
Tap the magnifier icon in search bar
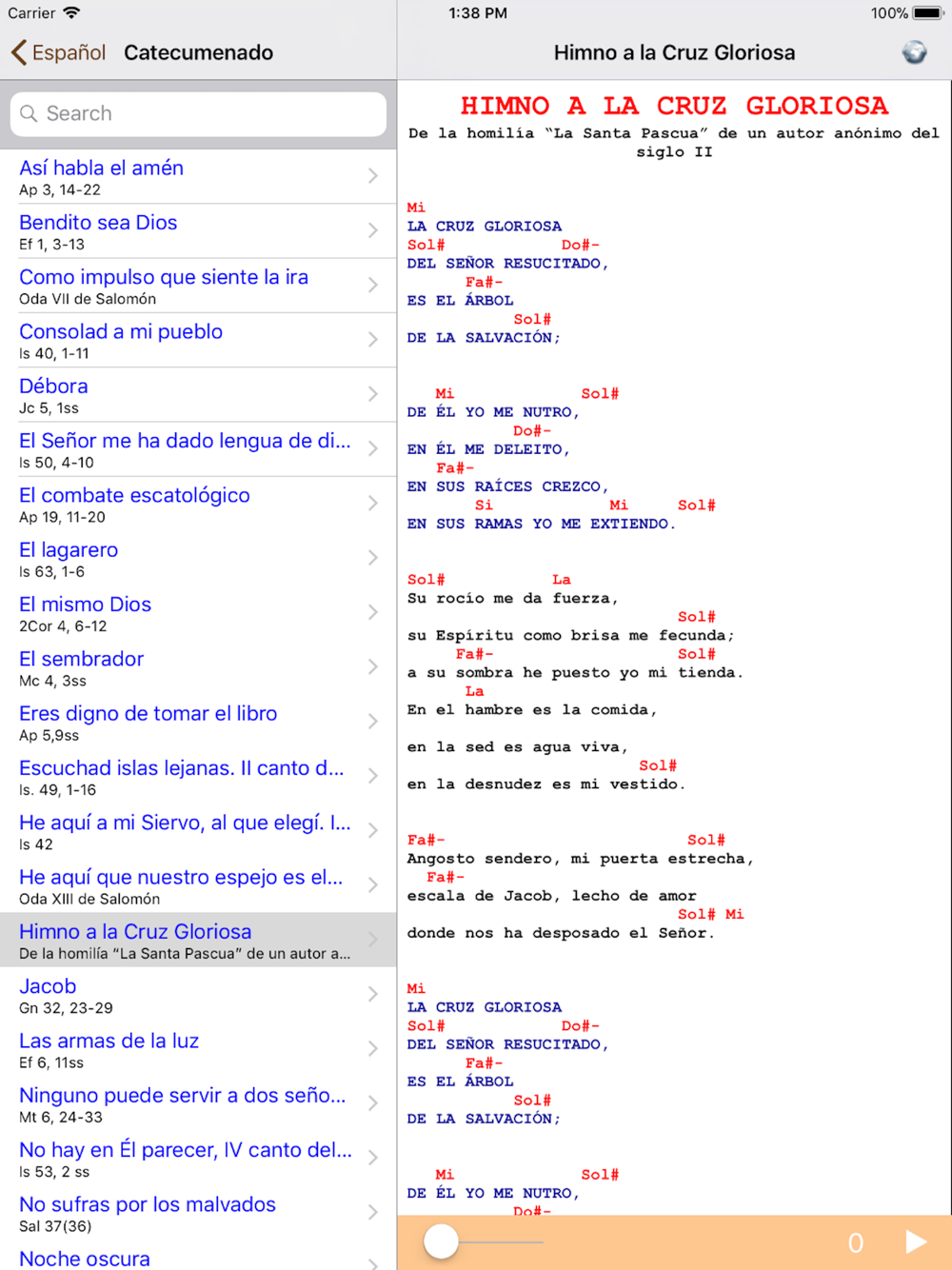30,113
